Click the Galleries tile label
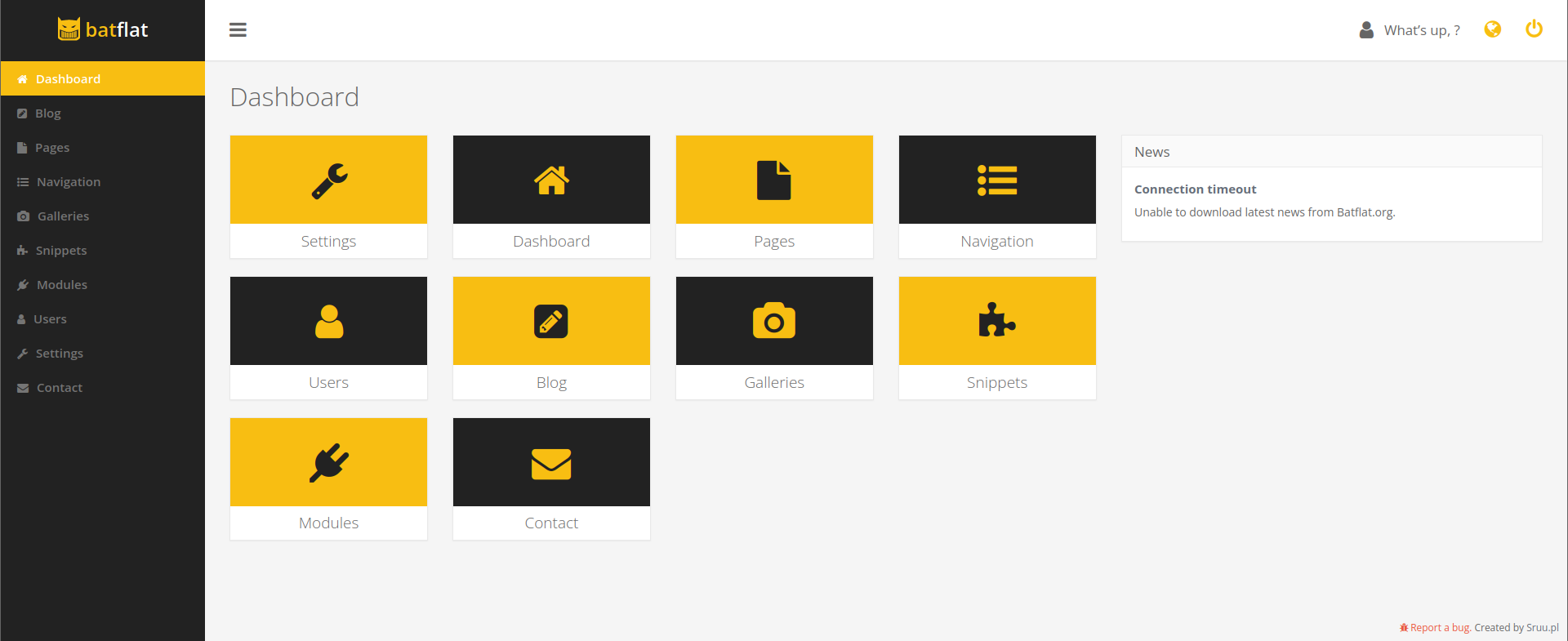 coord(774,382)
